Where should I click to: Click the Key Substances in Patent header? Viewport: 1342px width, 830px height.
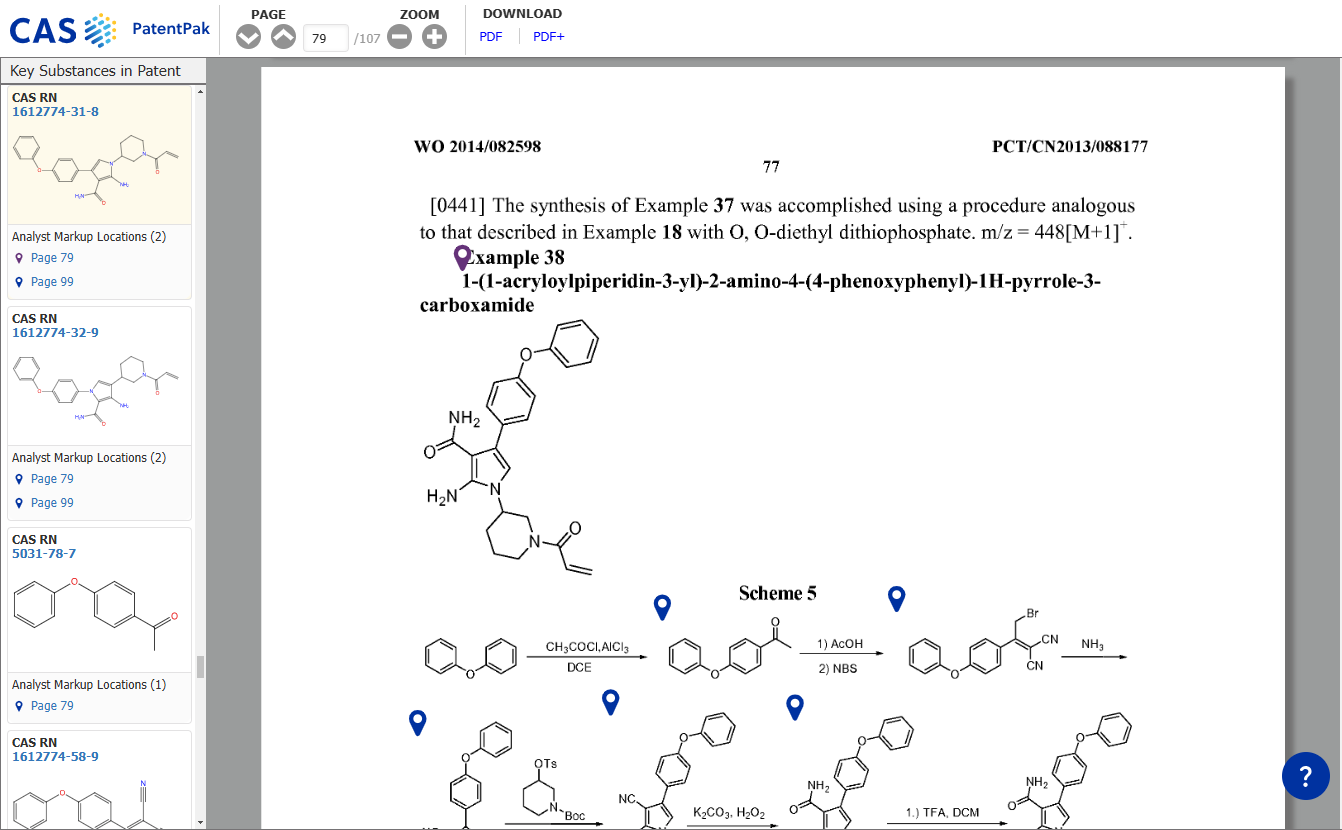pyautogui.click(x=103, y=71)
